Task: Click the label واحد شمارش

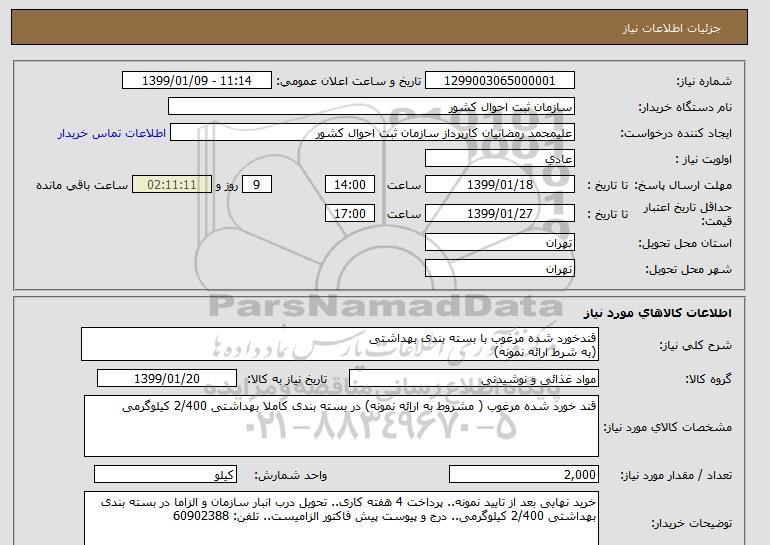Action: (x=290, y=475)
